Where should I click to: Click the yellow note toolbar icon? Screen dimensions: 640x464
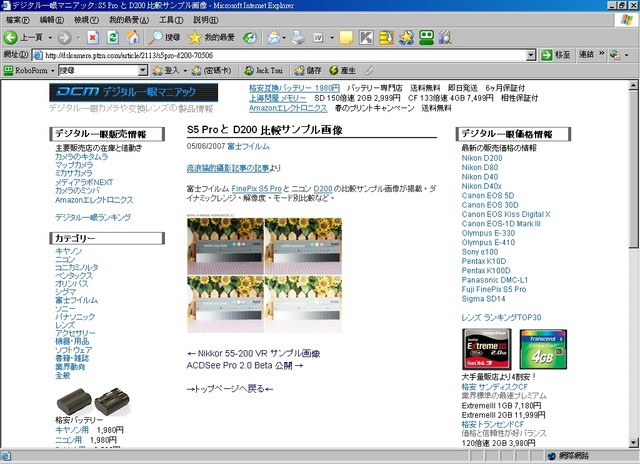click(346, 38)
